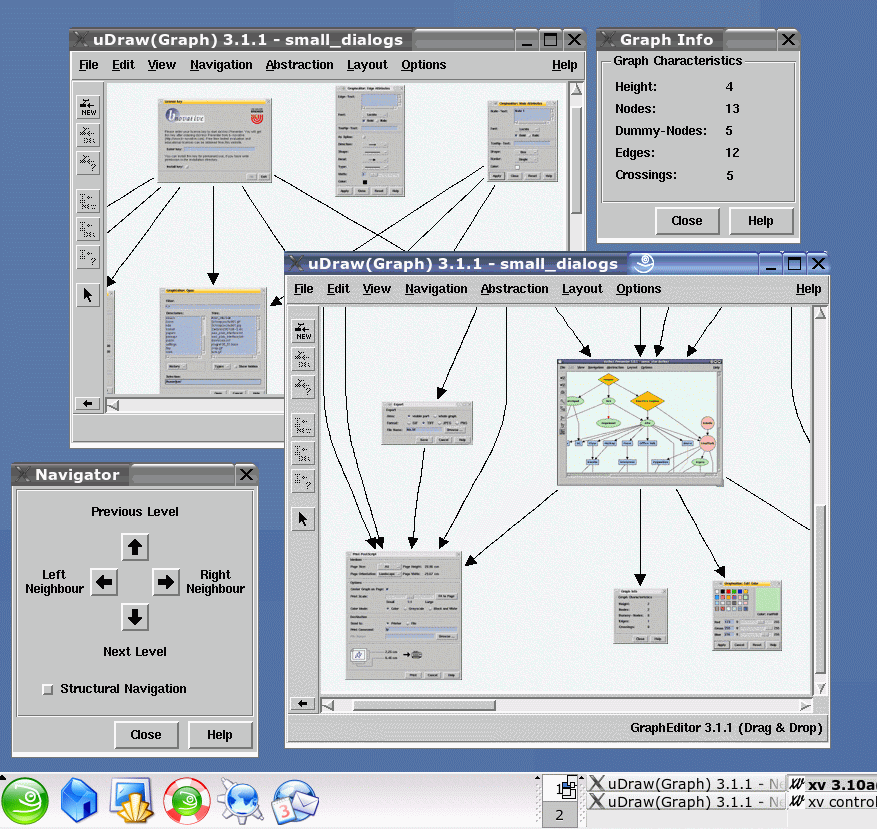Viewport: 877px width, 829px height.
Task: Open the Options menu in the back uDraw window
Action: point(423,65)
